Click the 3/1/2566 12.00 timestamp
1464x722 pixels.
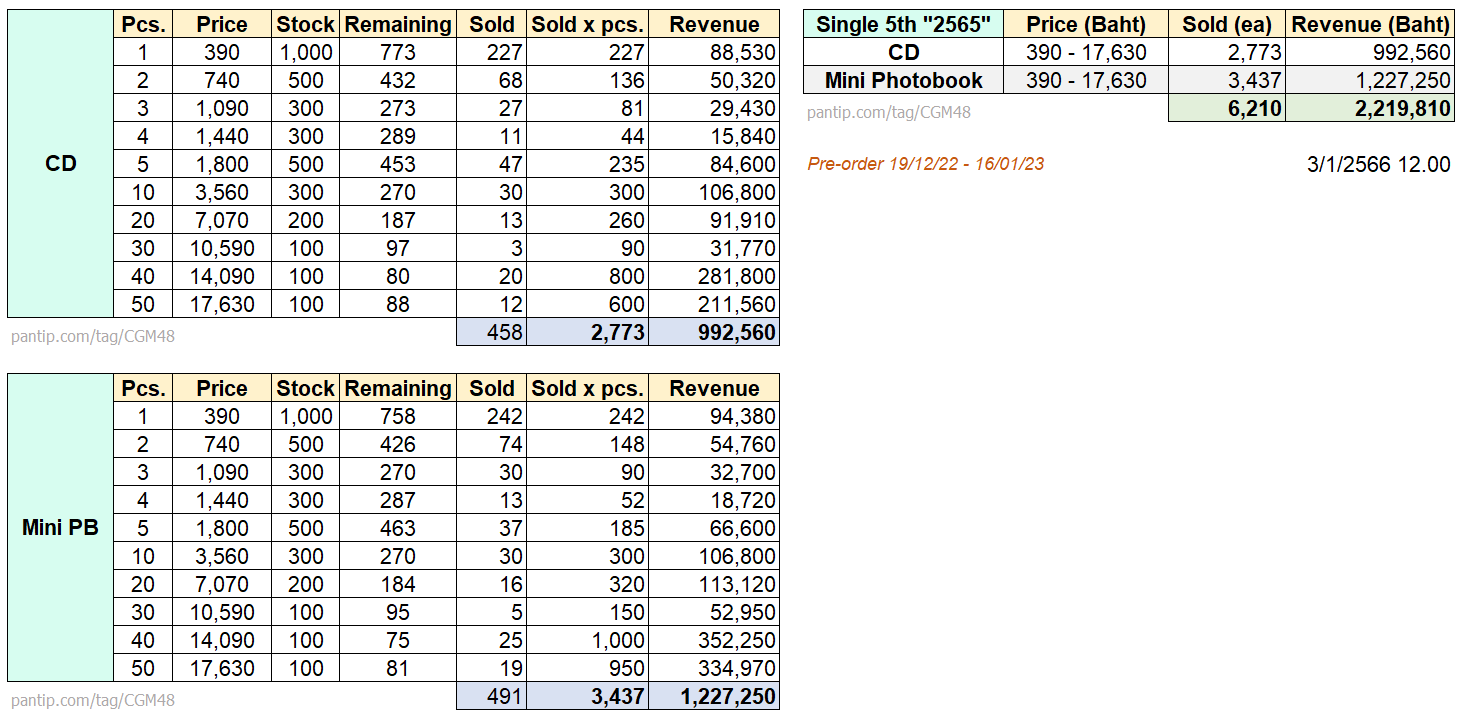point(1378,165)
